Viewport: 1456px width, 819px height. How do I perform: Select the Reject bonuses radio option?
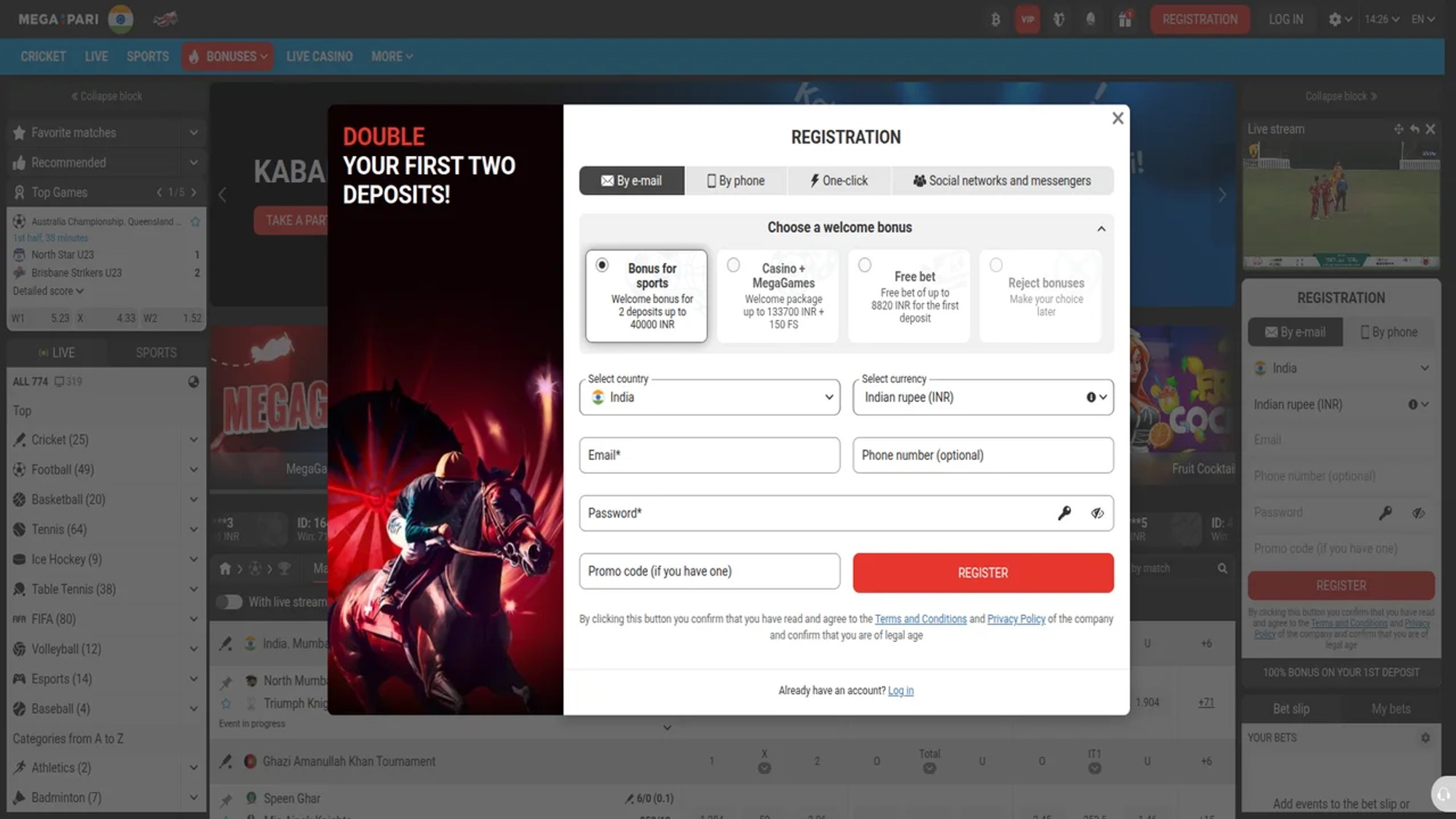coord(996,265)
